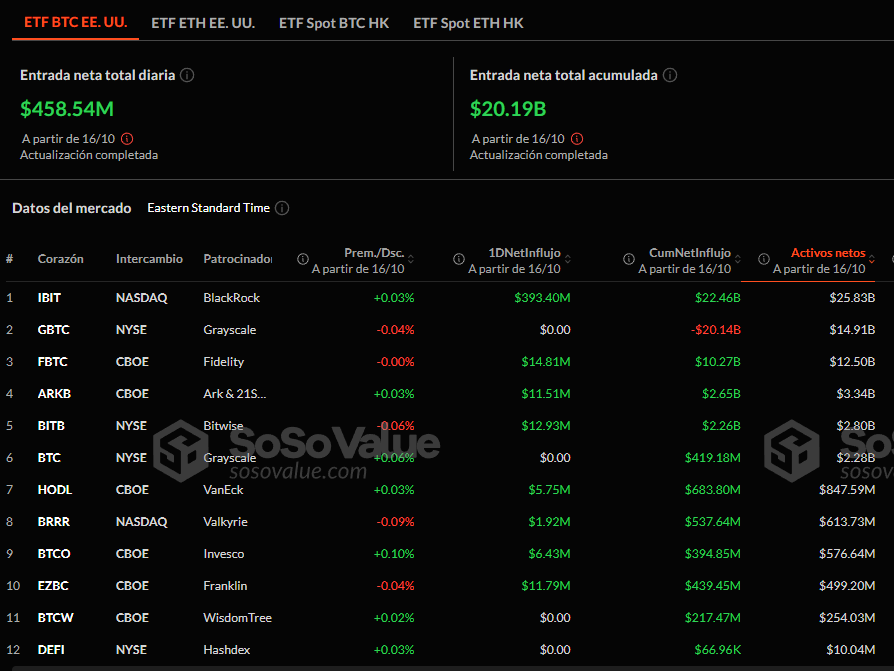The height and width of the screenshot is (671, 894).
Task: Click info icon on CumNetInflujo column header
Action: click(x=628, y=259)
